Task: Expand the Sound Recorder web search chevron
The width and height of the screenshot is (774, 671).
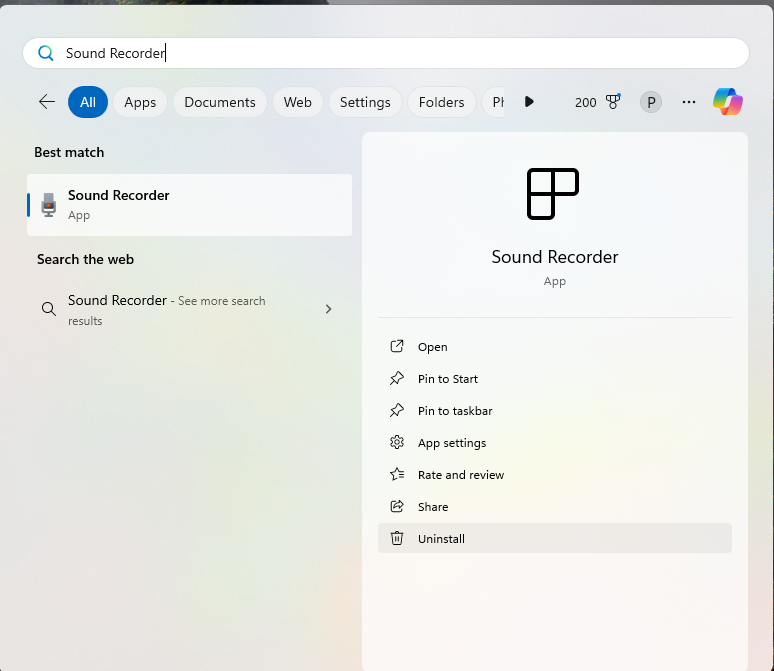Action: click(x=328, y=310)
